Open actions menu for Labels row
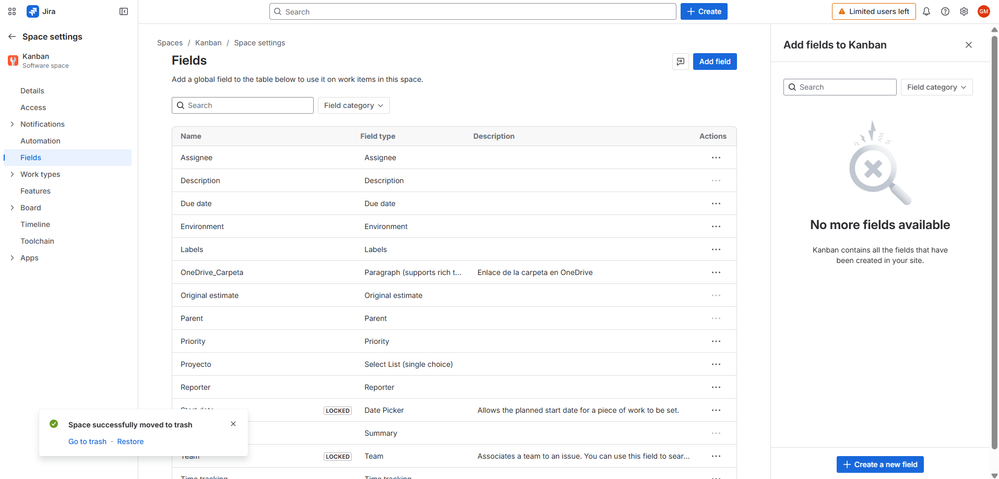Image resolution: width=999 pixels, height=479 pixels. coord(716,249)
